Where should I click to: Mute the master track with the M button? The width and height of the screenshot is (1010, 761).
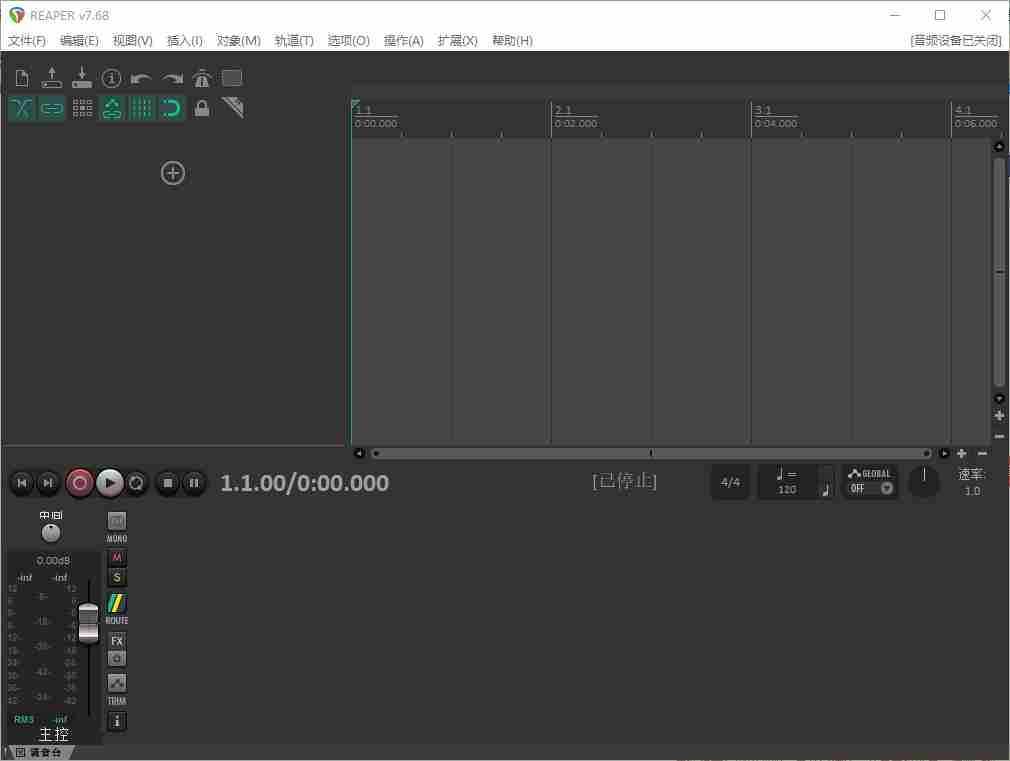pos(116,557)
